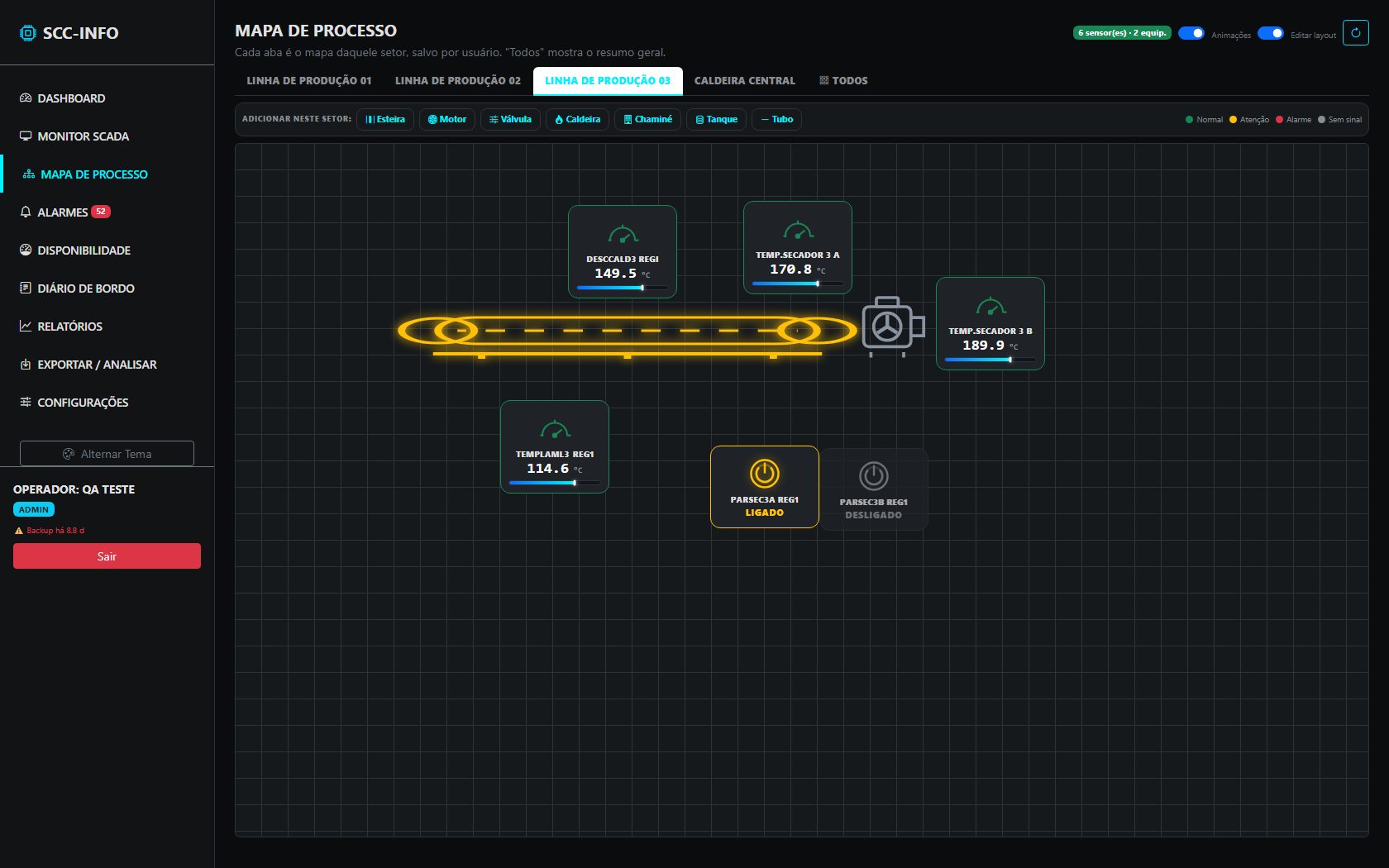The height and width of the screenshot is (868, 1389).
Task: Add a Motor to this sector
Action: (447, 120)
